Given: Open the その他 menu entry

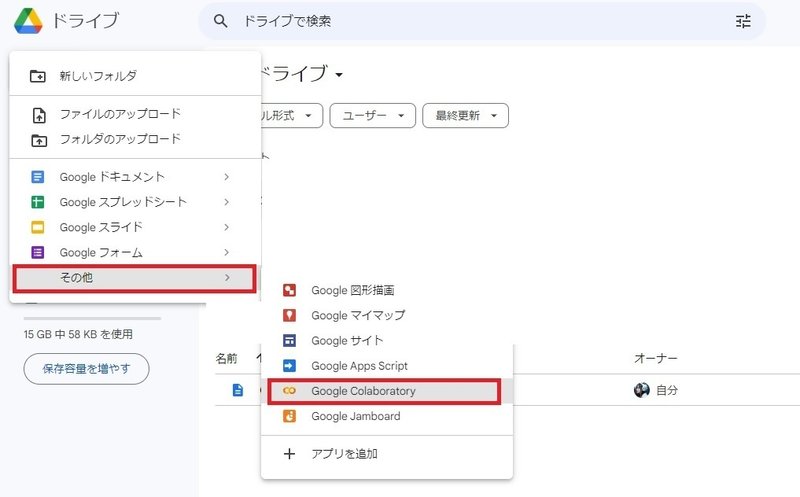Looking at the screenshot, I should (x=134, y=278).
